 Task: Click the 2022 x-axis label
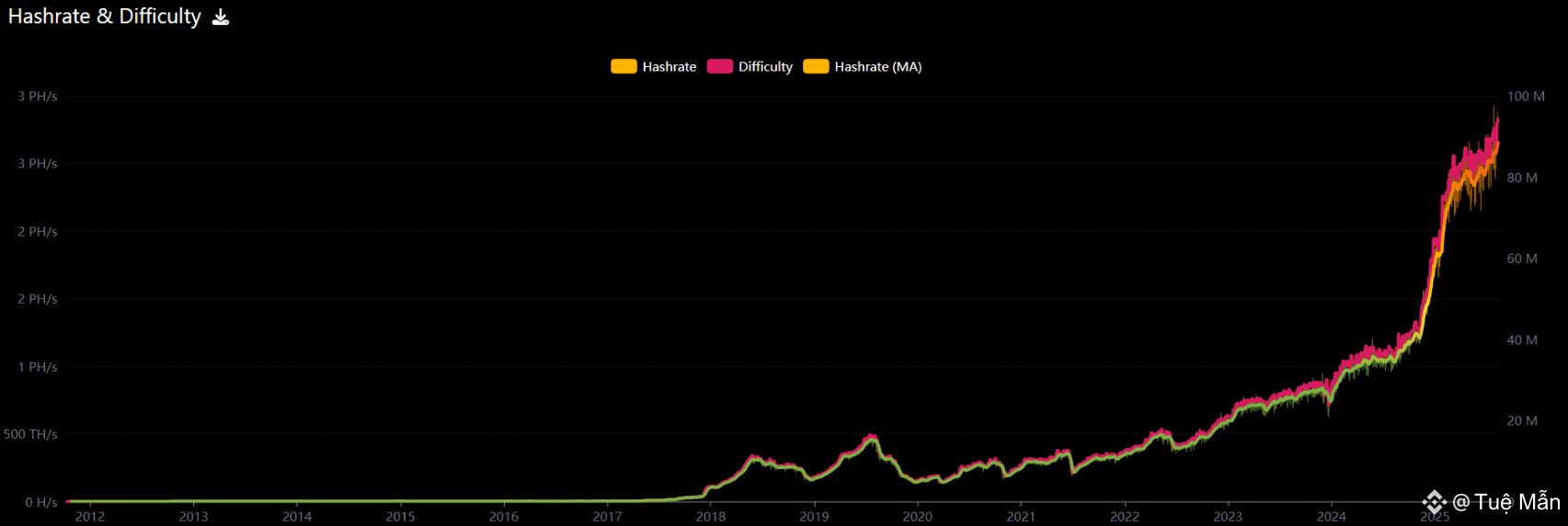[1125, 517]
